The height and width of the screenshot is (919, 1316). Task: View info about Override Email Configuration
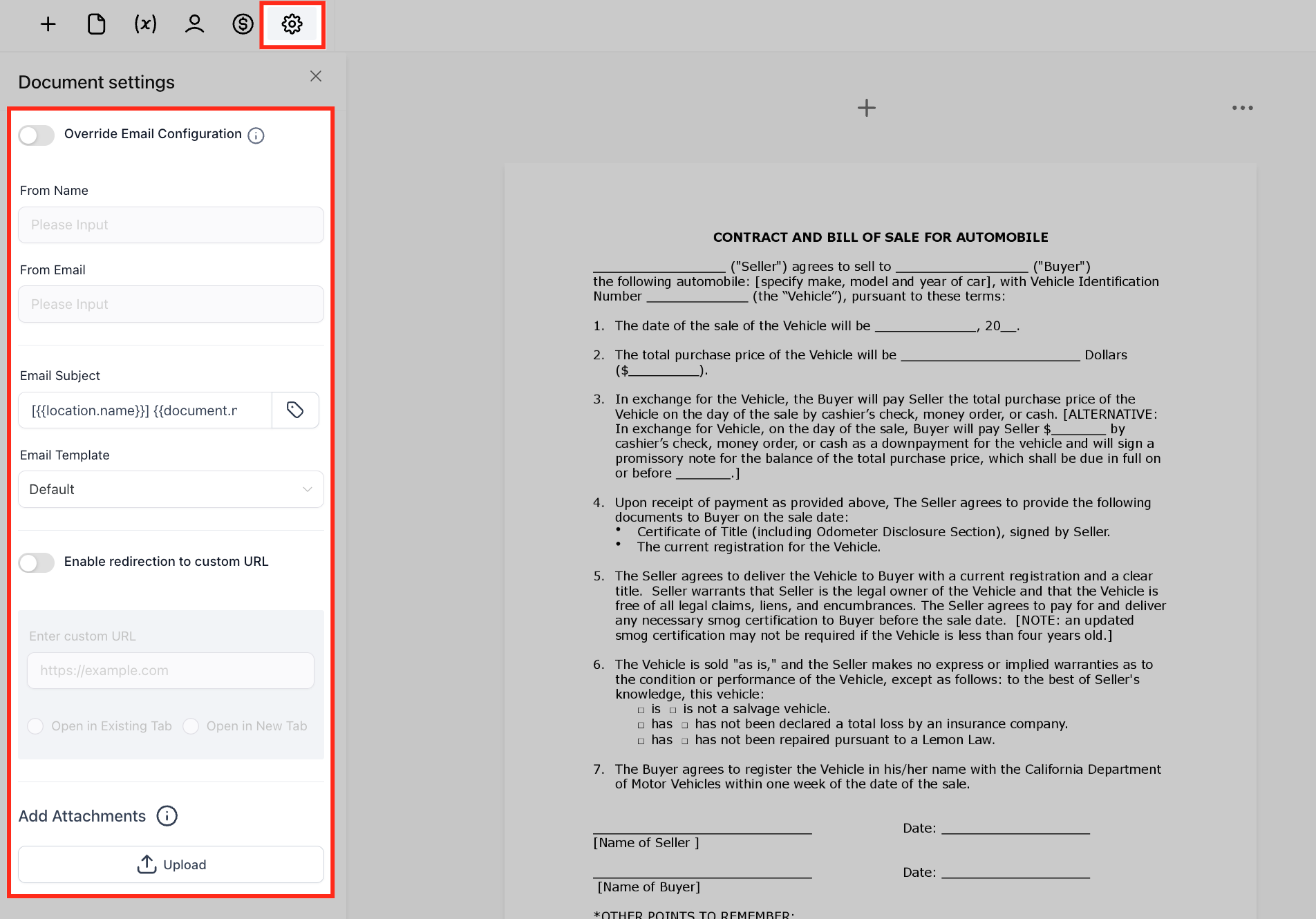click(256, 135)
